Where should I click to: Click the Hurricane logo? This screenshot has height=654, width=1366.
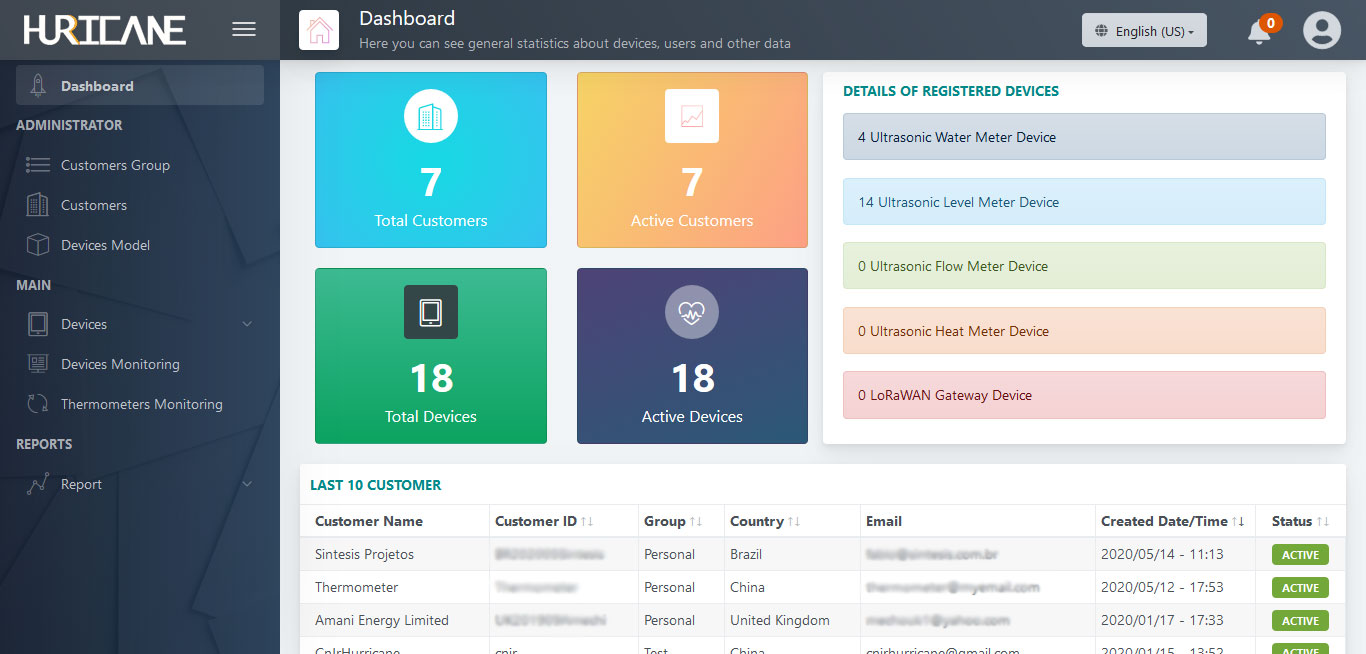[105, 30]
